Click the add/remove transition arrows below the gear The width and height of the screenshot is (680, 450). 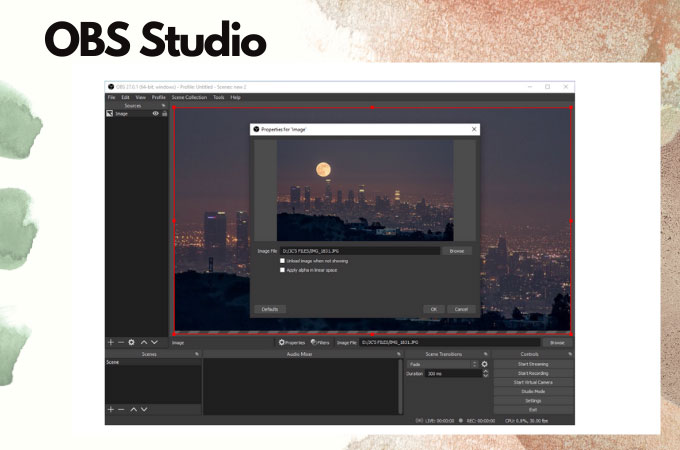coord(485,373)
